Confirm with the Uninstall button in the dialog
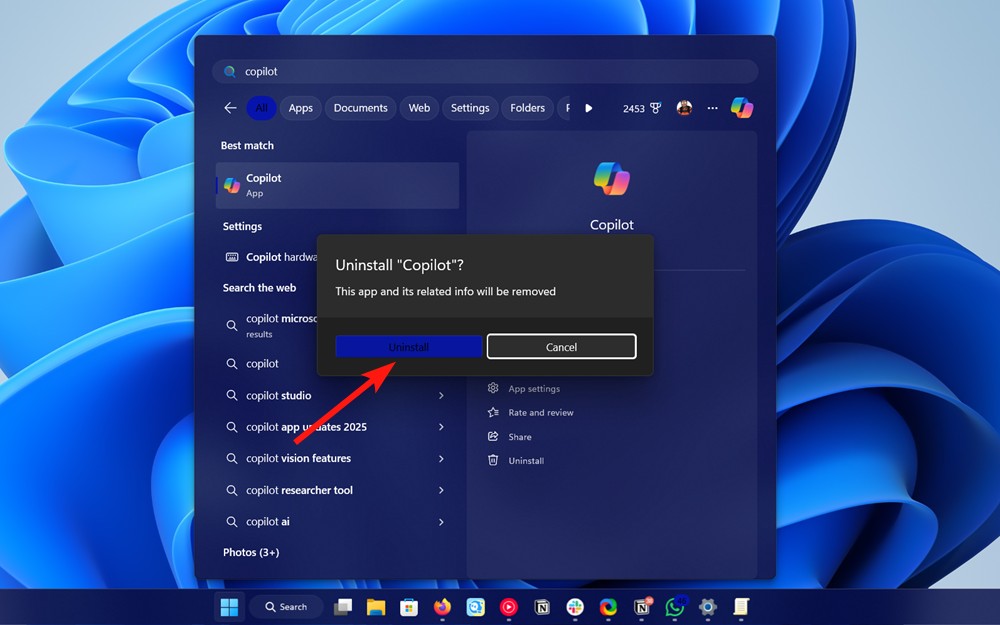 point(409,347)
